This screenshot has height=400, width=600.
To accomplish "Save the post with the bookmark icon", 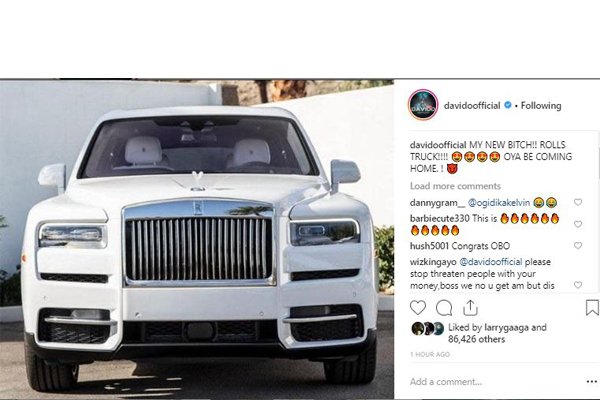I will 592,308.
